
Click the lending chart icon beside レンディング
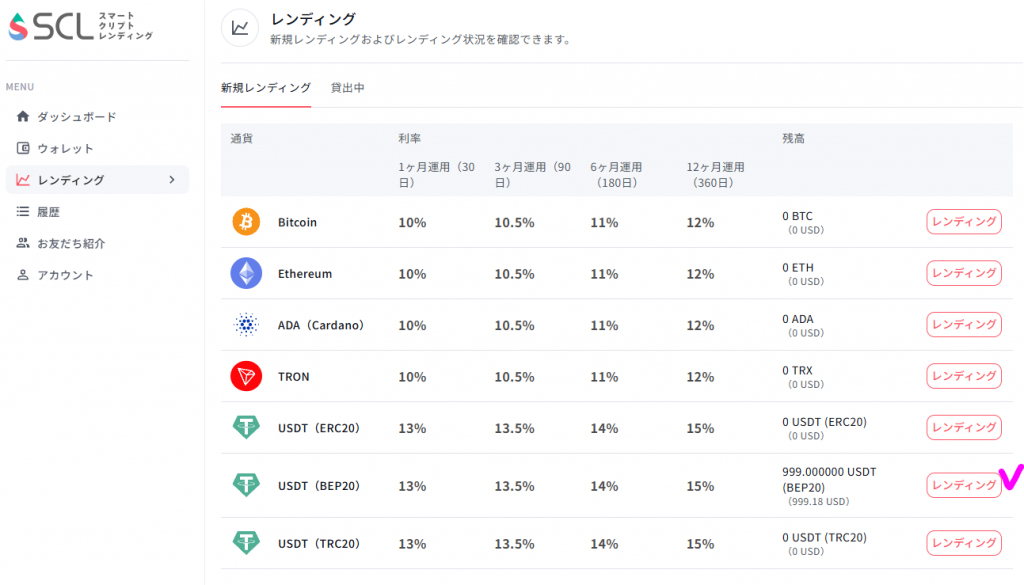23,180
